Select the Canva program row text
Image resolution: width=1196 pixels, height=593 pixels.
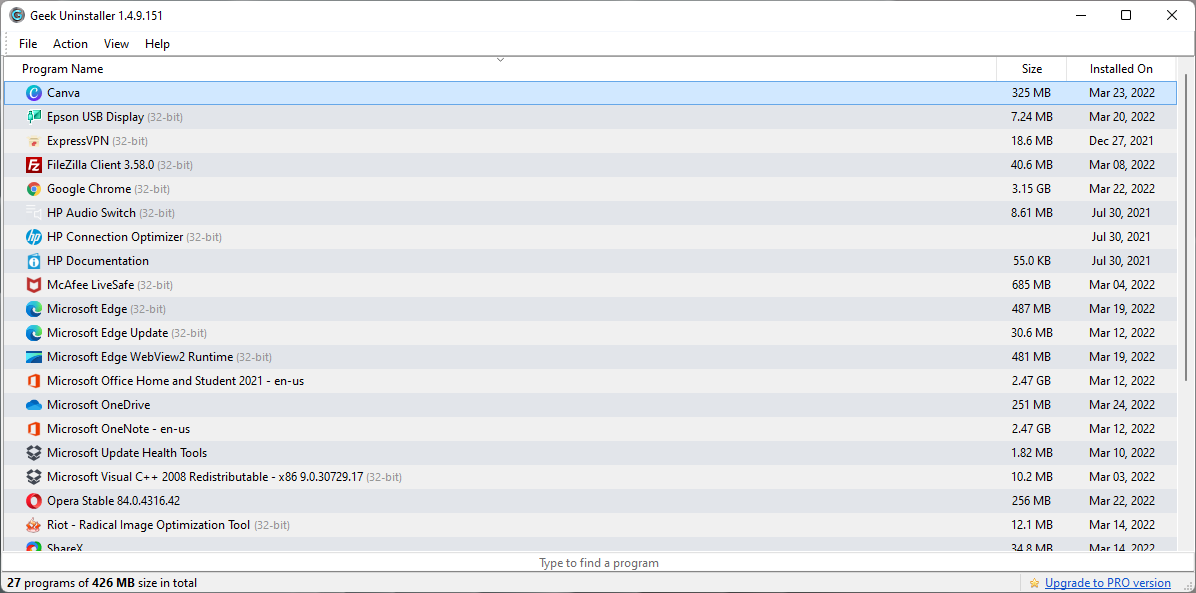[63, 93]
